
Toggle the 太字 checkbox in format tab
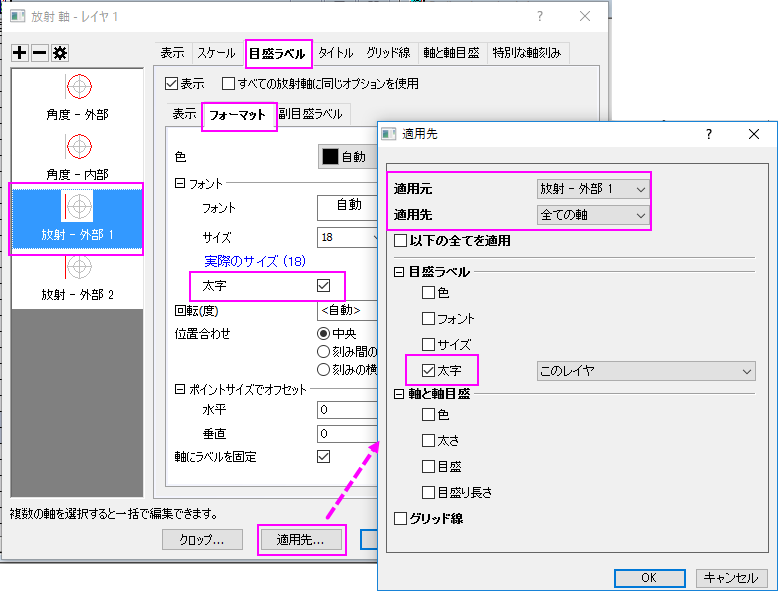coord(324,286)
